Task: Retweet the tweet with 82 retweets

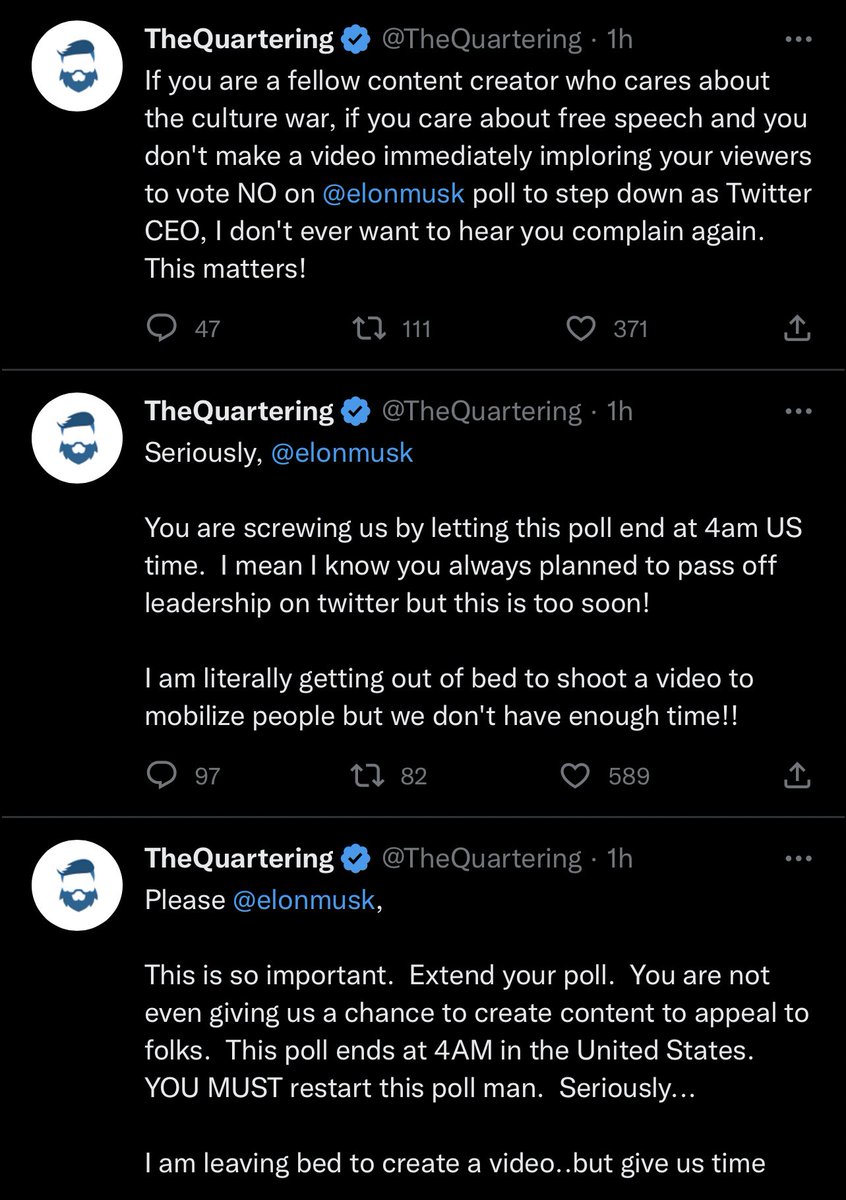Action: [x=370, y=775]
